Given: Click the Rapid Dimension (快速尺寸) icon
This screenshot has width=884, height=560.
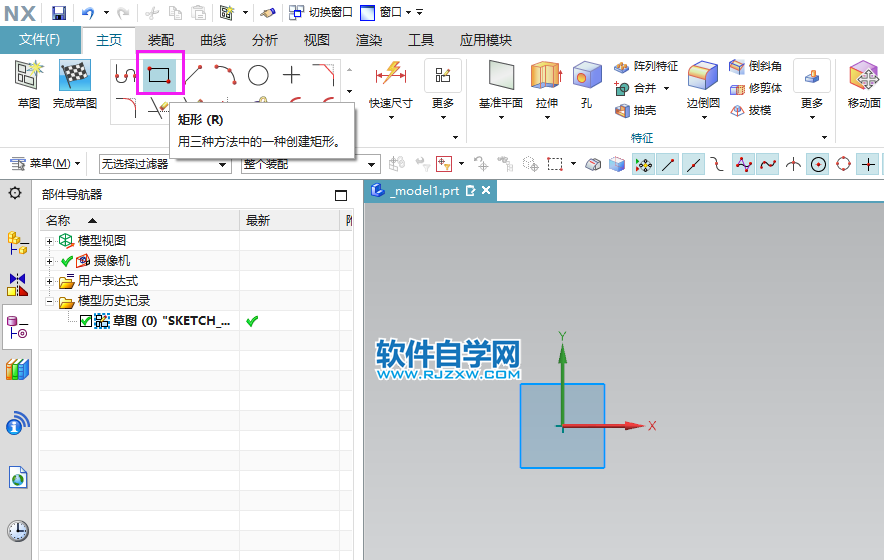Looking at the screenshot, I should (390, 75).
